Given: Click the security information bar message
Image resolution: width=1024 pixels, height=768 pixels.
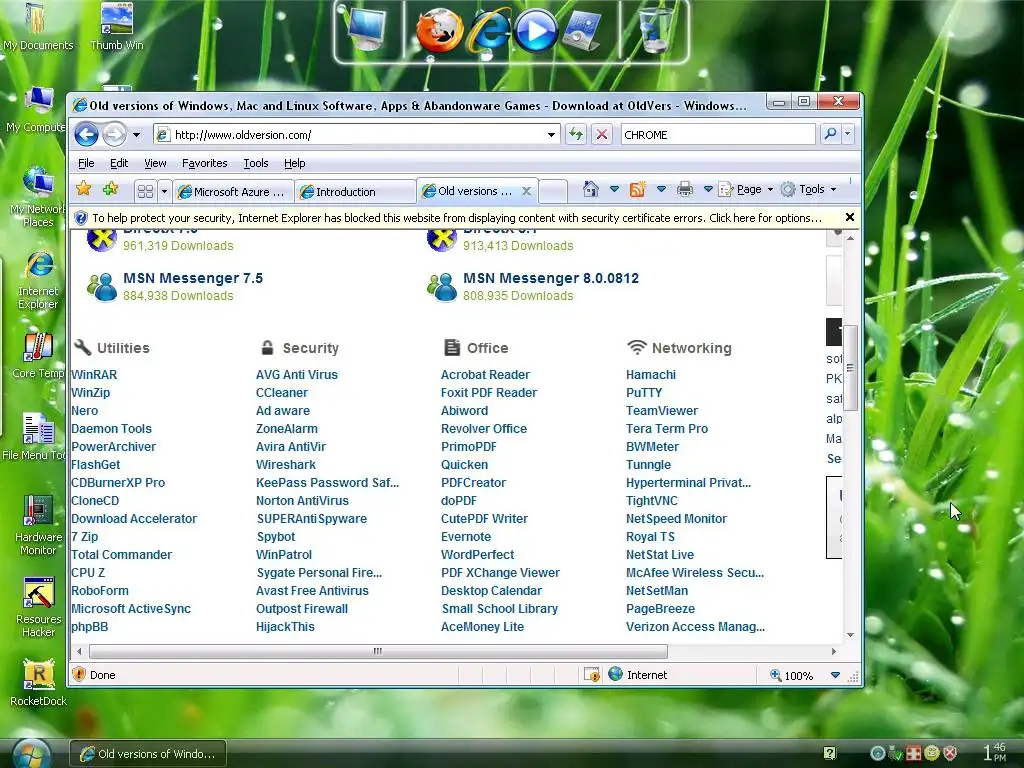Looking at the screenshot, I should click(456, 218).
